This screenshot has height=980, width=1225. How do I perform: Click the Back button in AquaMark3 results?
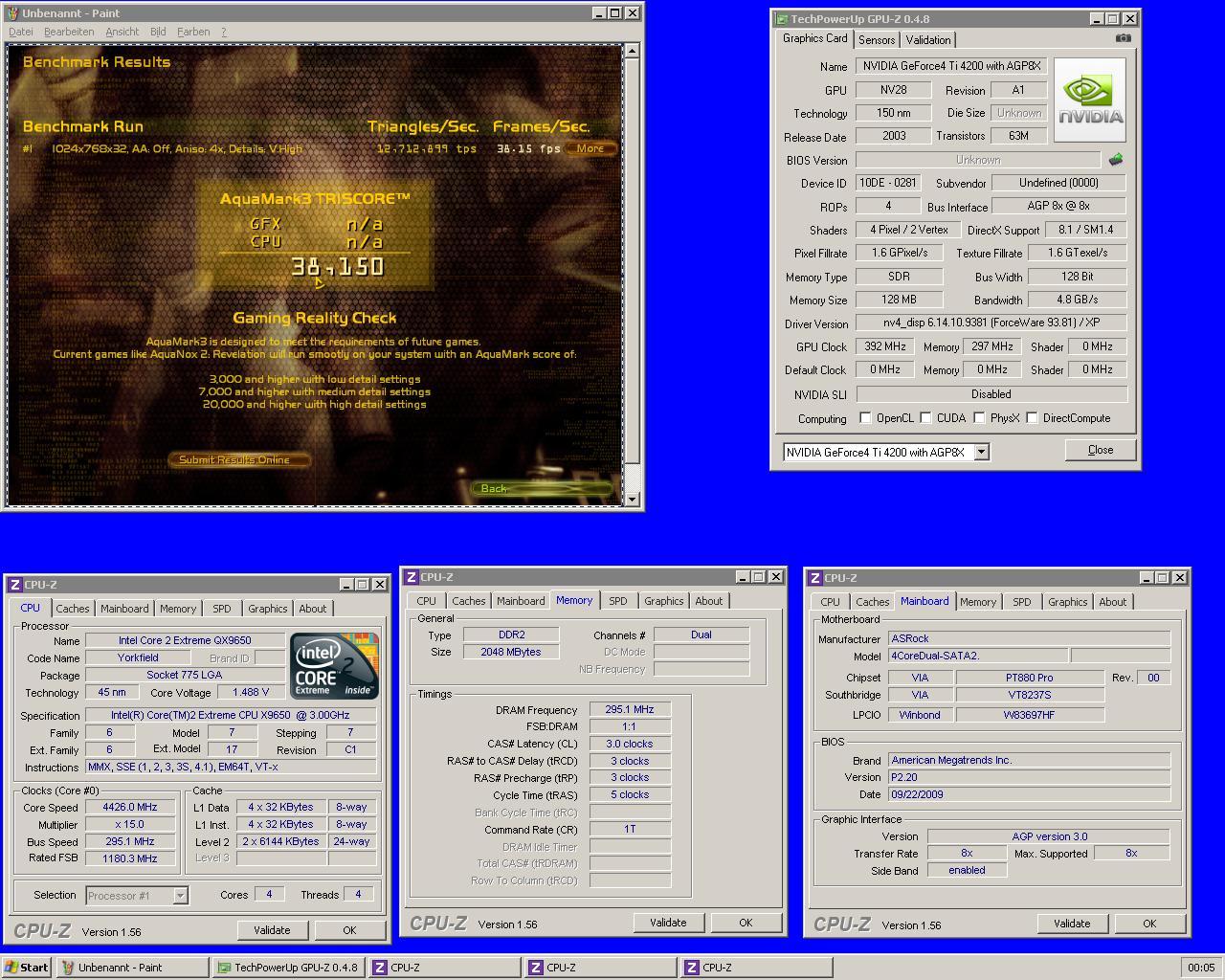(541, 488)
